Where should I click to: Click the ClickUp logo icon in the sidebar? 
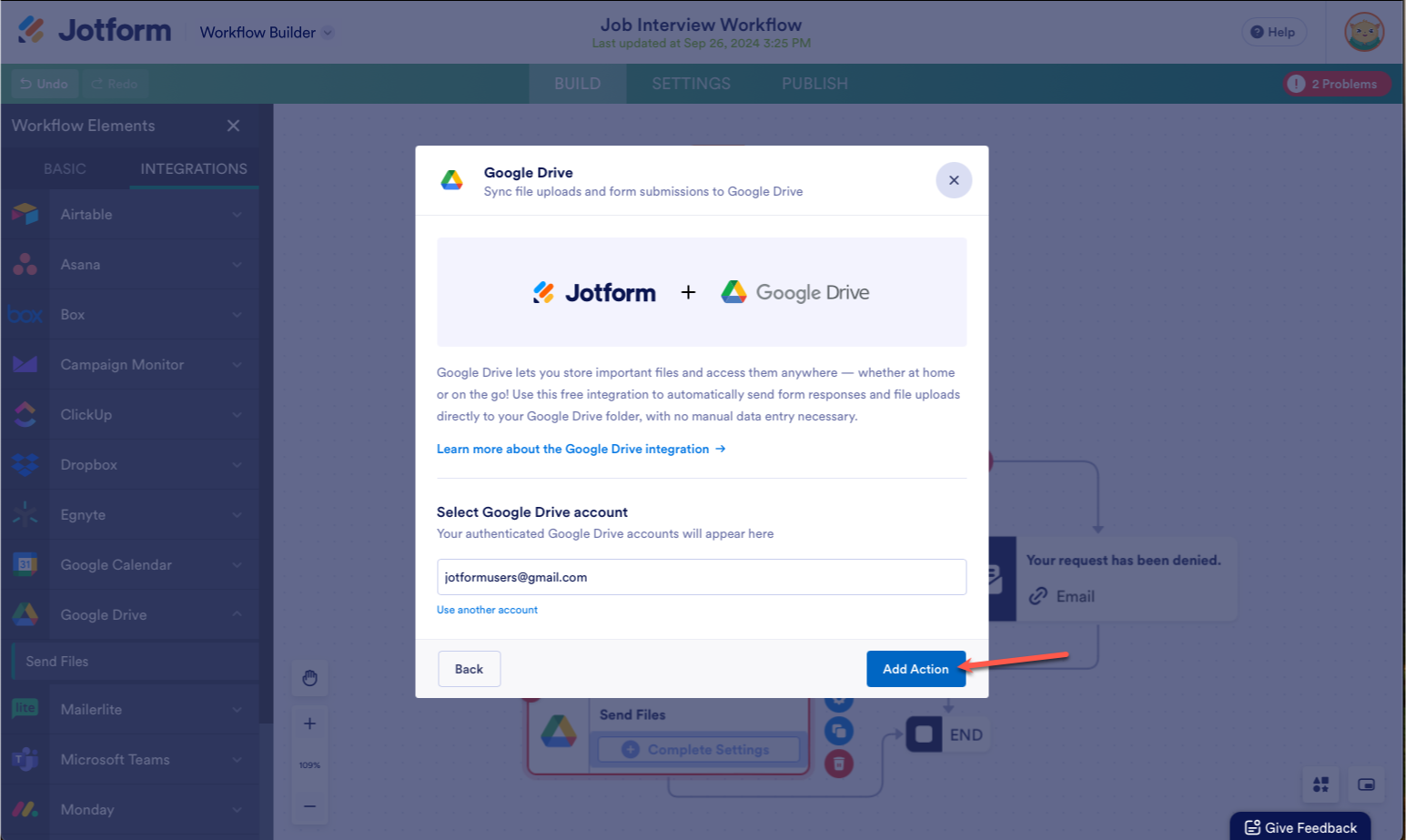click(25, 415)
